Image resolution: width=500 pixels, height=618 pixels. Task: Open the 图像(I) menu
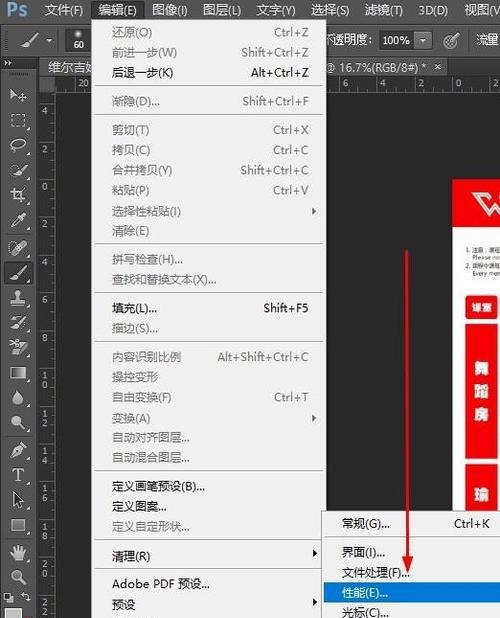[x=170, y=9]
